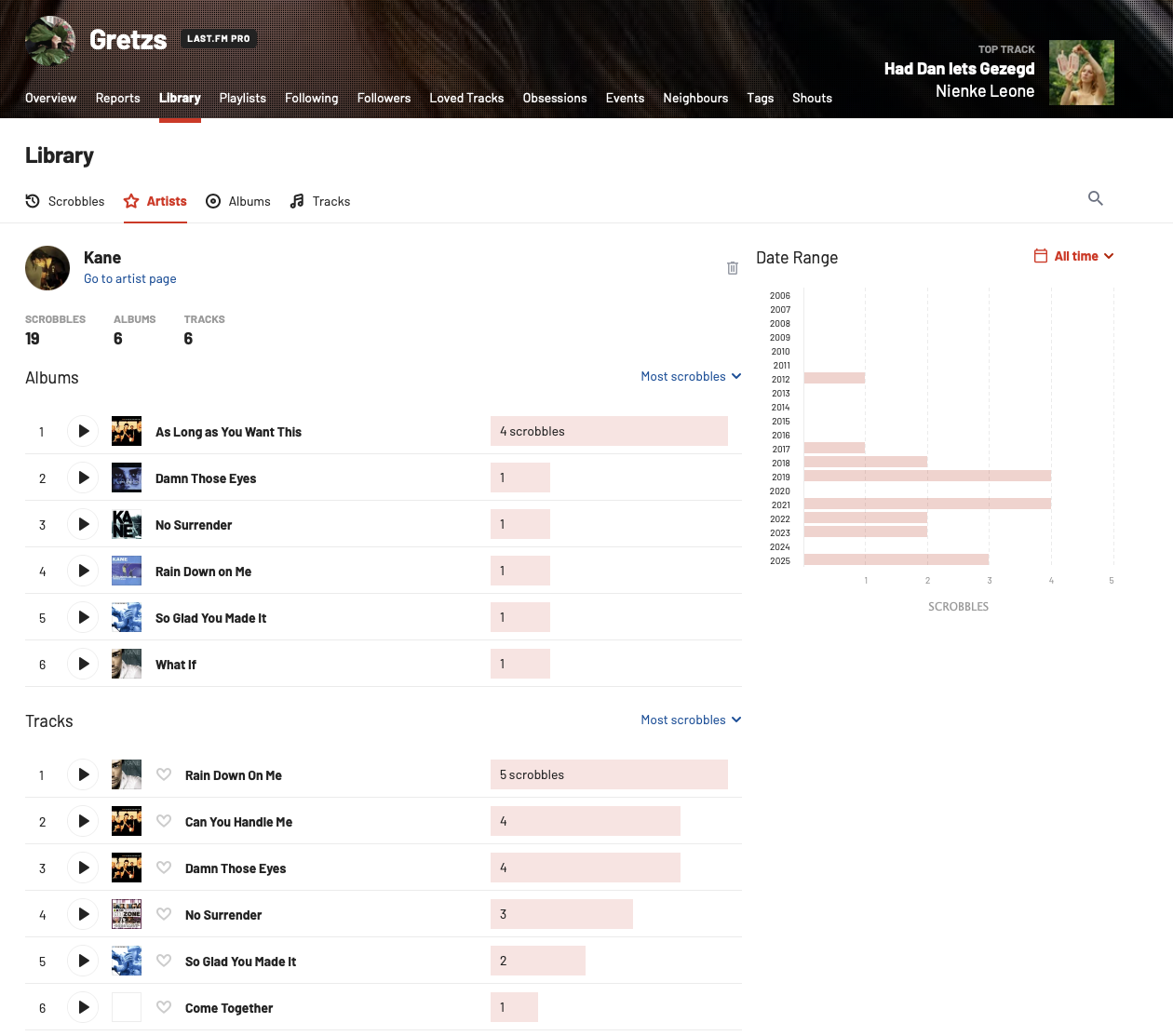The width and height of the screenshot is (1173, 1036).
Task: Play the track So Glad You Made It
Action: click(83, 961)
